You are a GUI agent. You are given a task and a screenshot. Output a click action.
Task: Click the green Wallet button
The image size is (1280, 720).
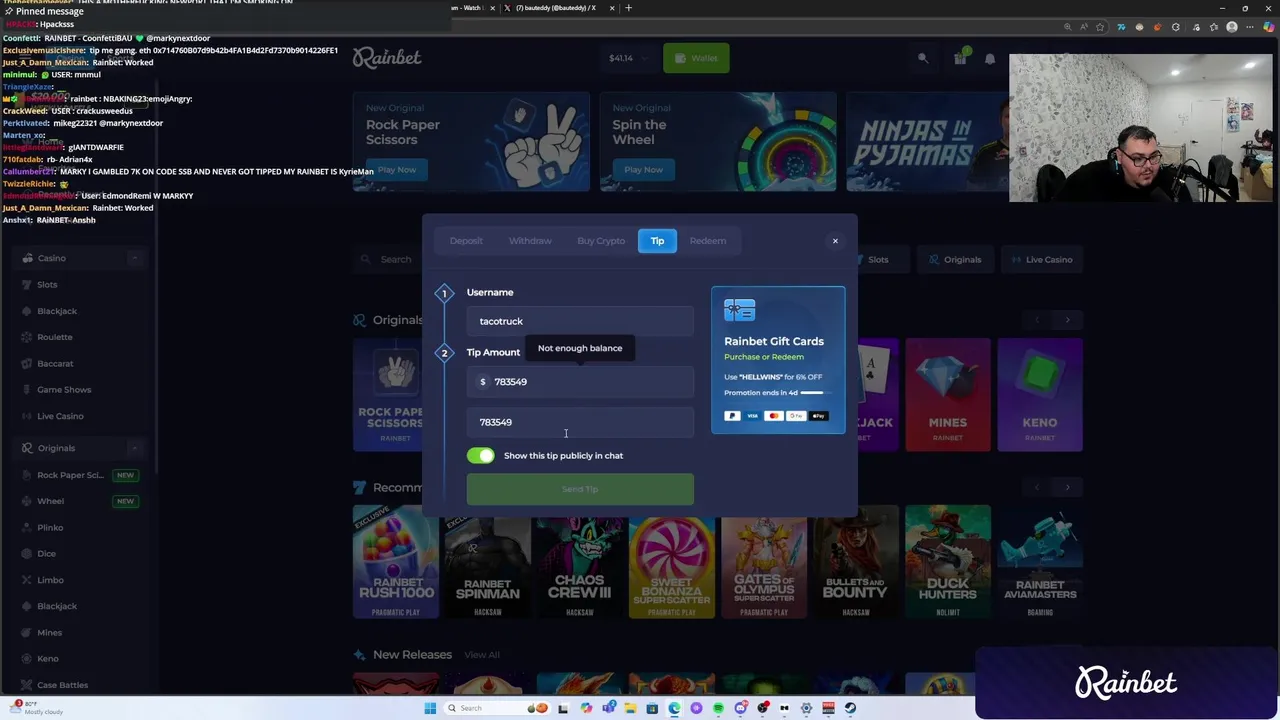point(696,58)
